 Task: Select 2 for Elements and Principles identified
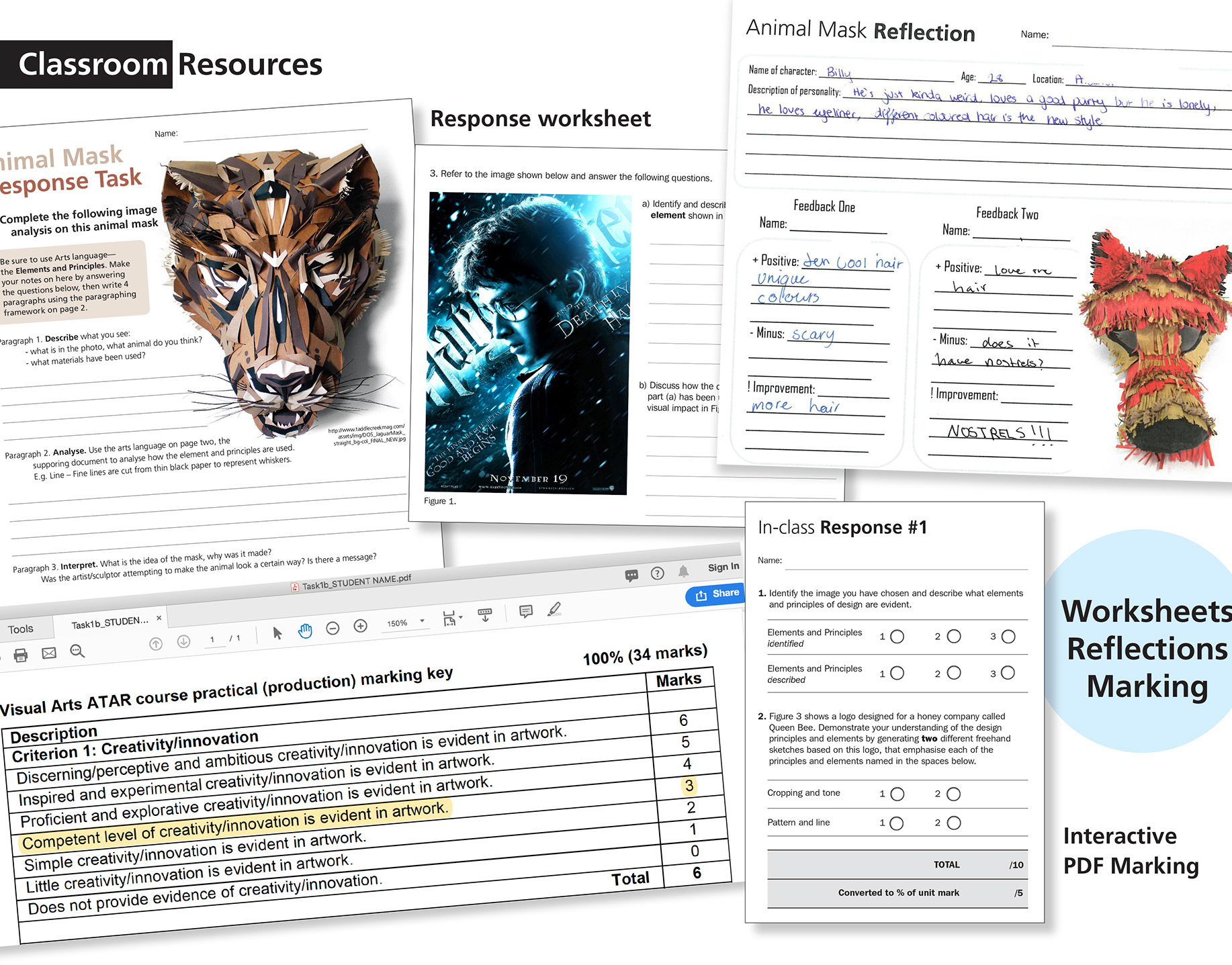point(953,636)
